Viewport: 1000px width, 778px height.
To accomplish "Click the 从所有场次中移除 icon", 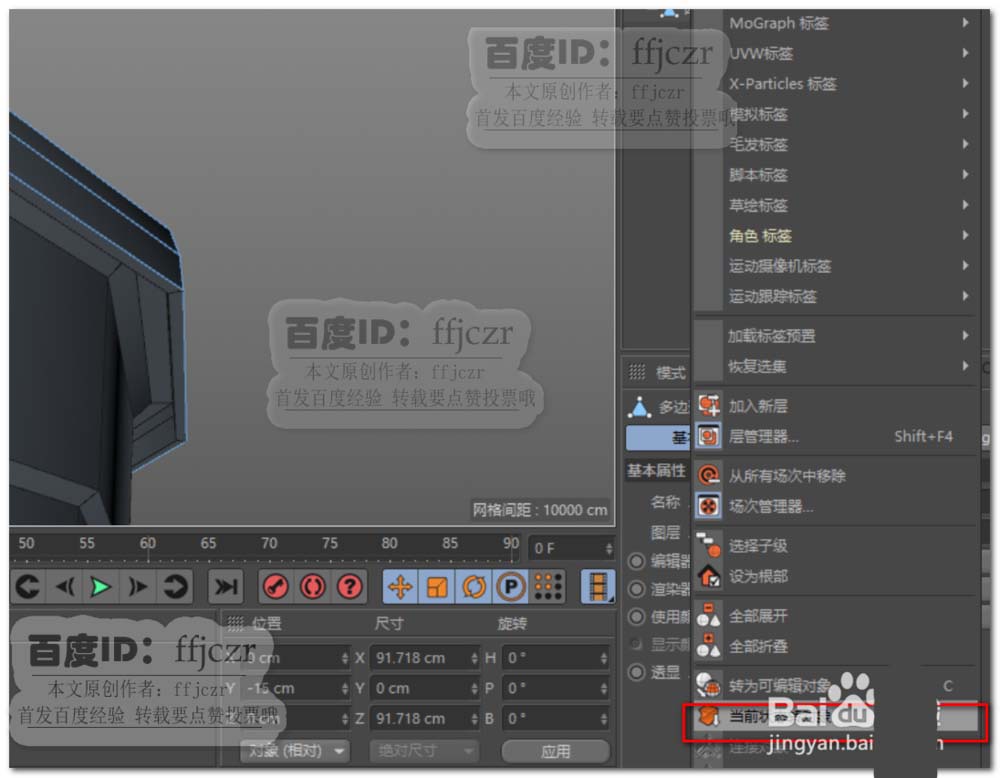I will click(709, 476).
